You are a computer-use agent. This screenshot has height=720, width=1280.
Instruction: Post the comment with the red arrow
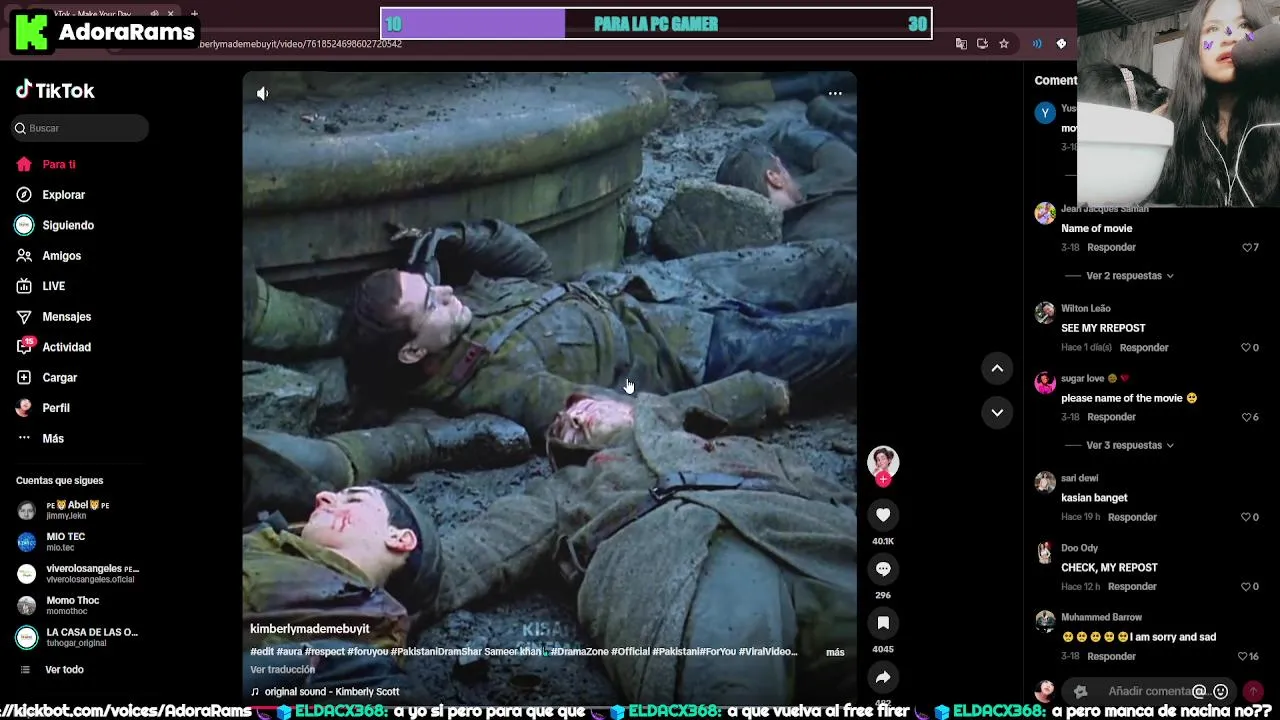pyautogui.click(x=1253, y=691)
